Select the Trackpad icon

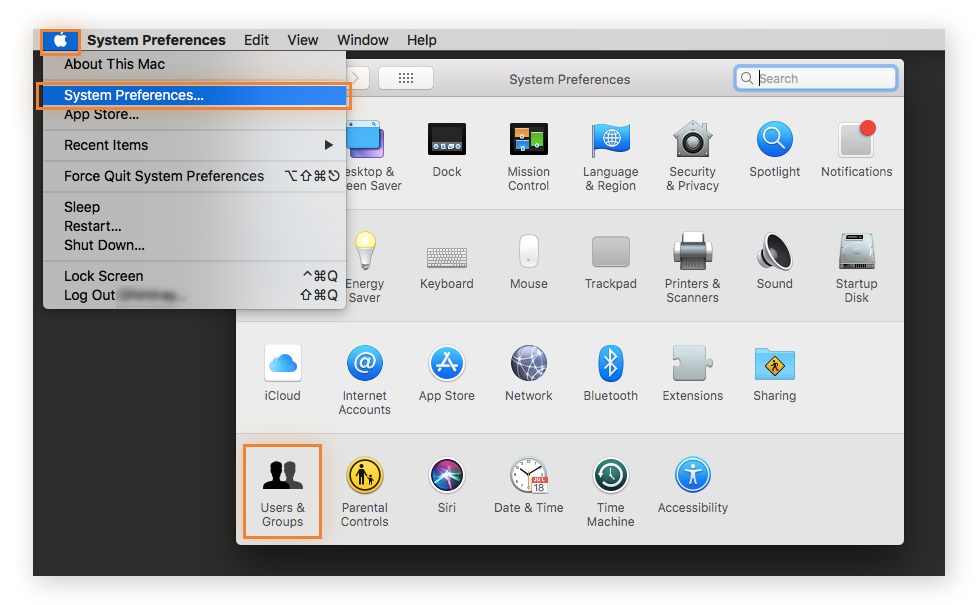[610, 263]
